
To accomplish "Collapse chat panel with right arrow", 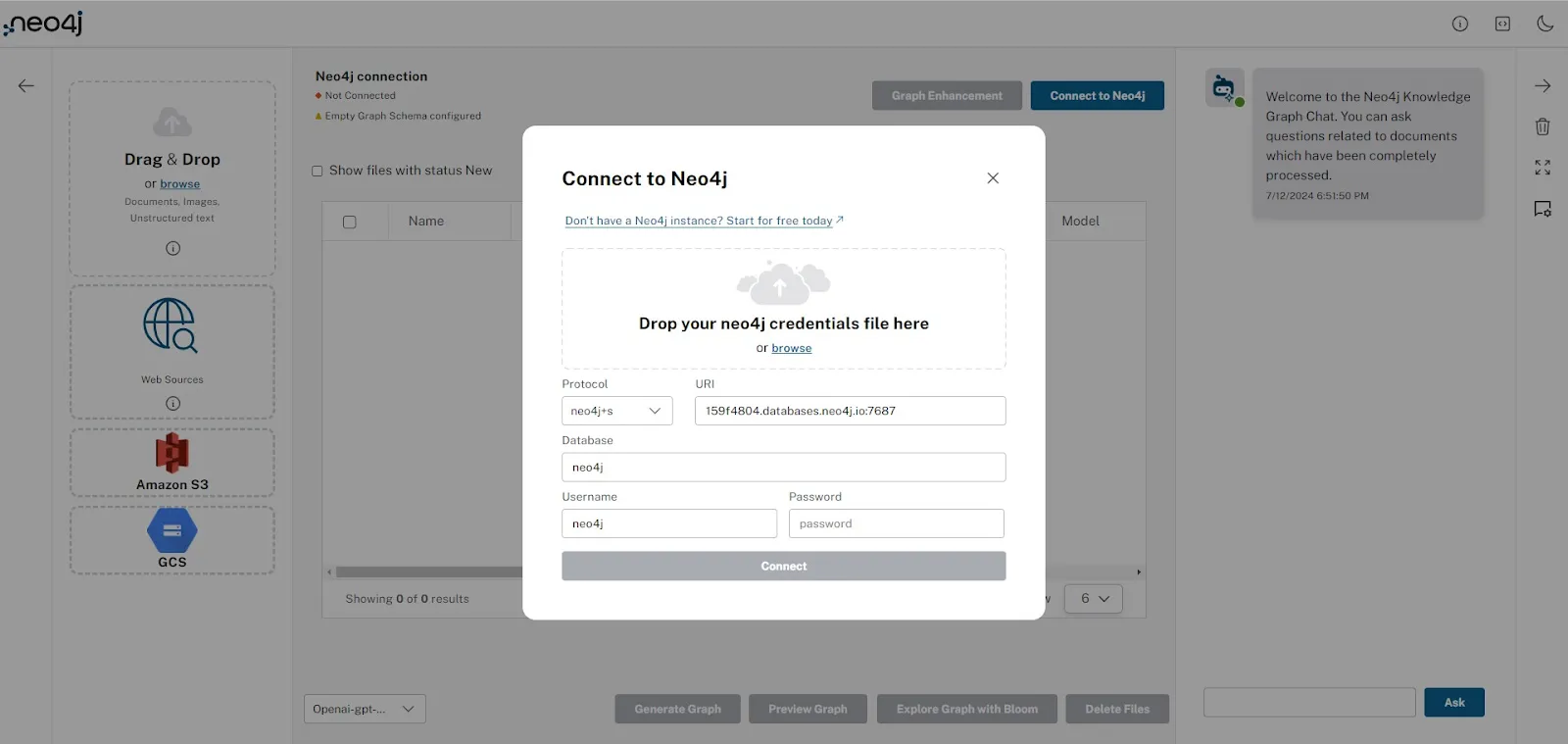I will 1543,85.
